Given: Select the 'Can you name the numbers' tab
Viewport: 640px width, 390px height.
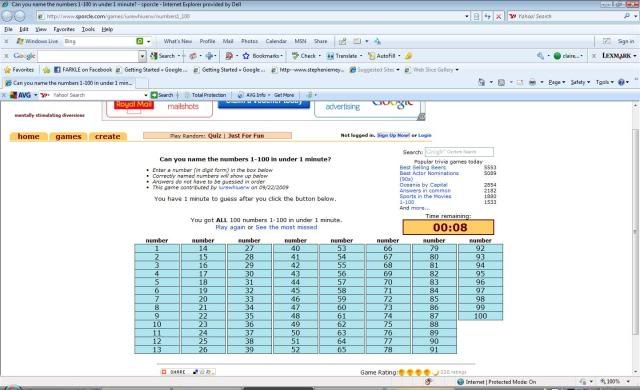Looking at the screenshot, I should (69, 83).
